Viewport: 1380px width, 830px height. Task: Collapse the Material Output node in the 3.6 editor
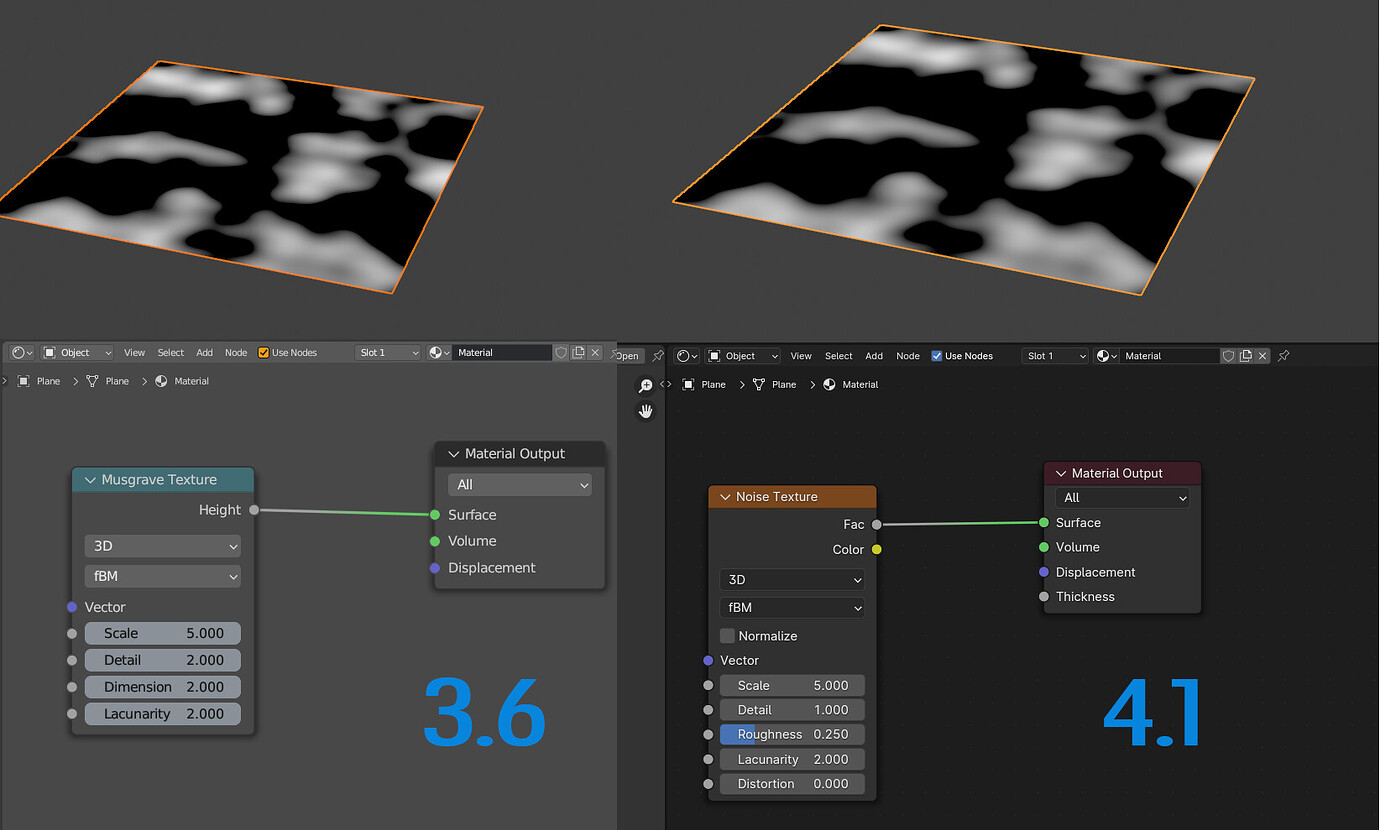pos(454,454)
